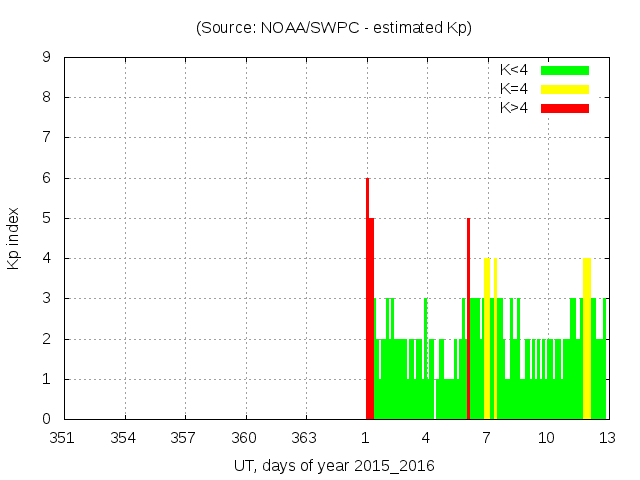Click the 363 tick label on x-axis
The width and height of the screenshot is (640, 480).
[305, 438]
